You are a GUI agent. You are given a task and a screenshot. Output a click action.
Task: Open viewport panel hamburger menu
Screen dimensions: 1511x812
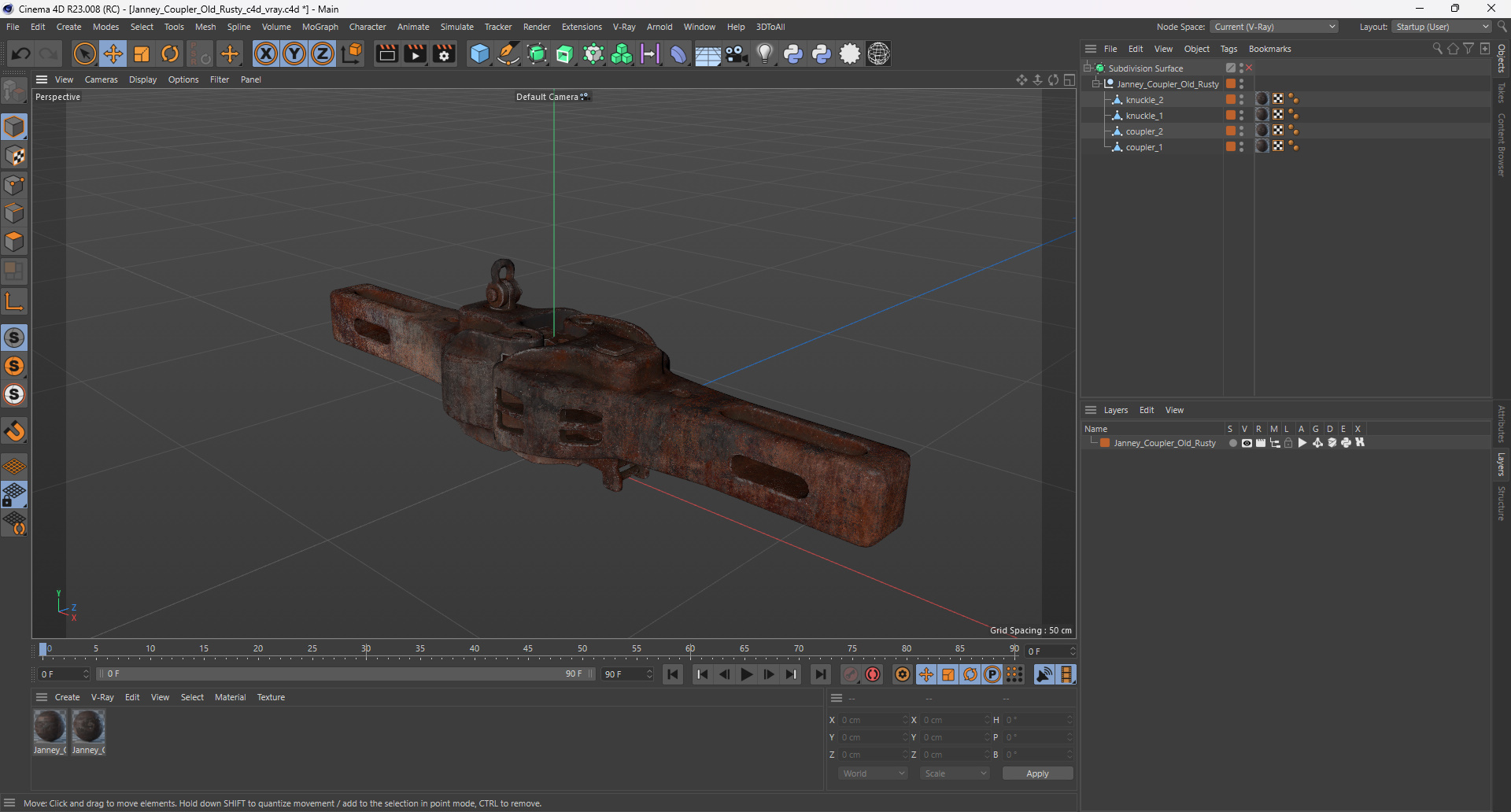click(42, 79)
